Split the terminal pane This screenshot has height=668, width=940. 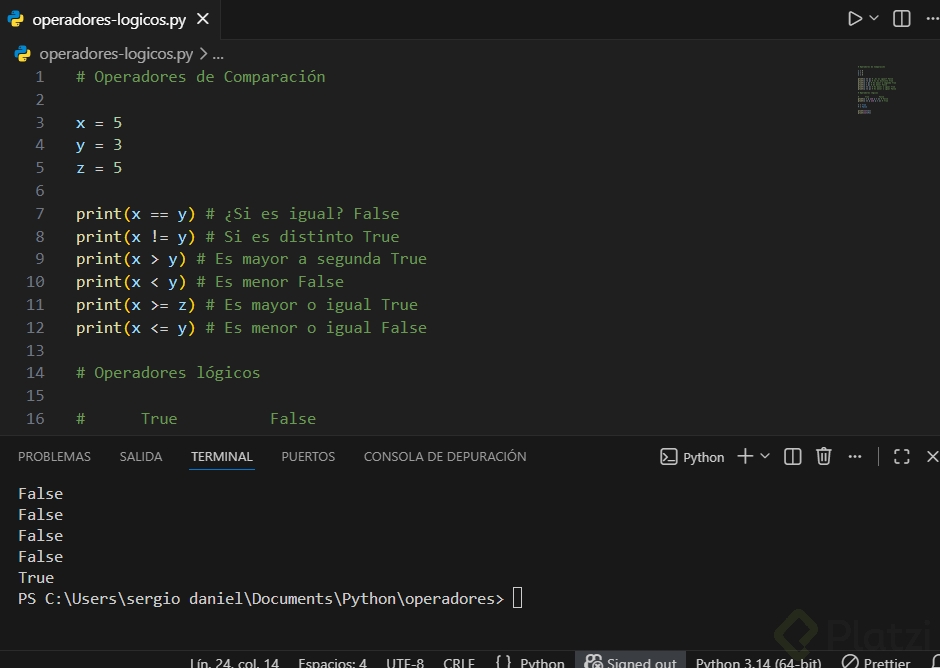pos(793,457)
